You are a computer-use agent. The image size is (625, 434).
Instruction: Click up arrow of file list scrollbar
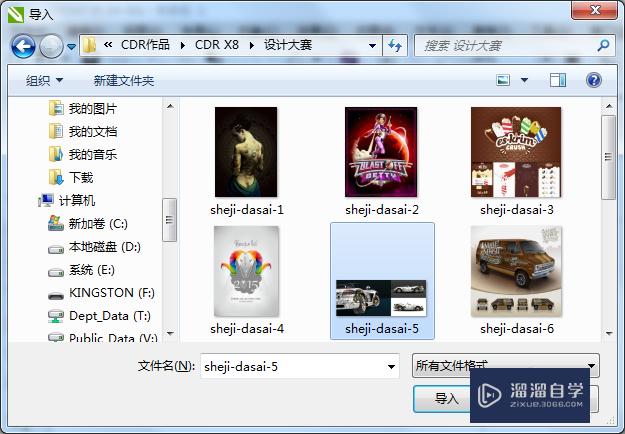(609, 106)
